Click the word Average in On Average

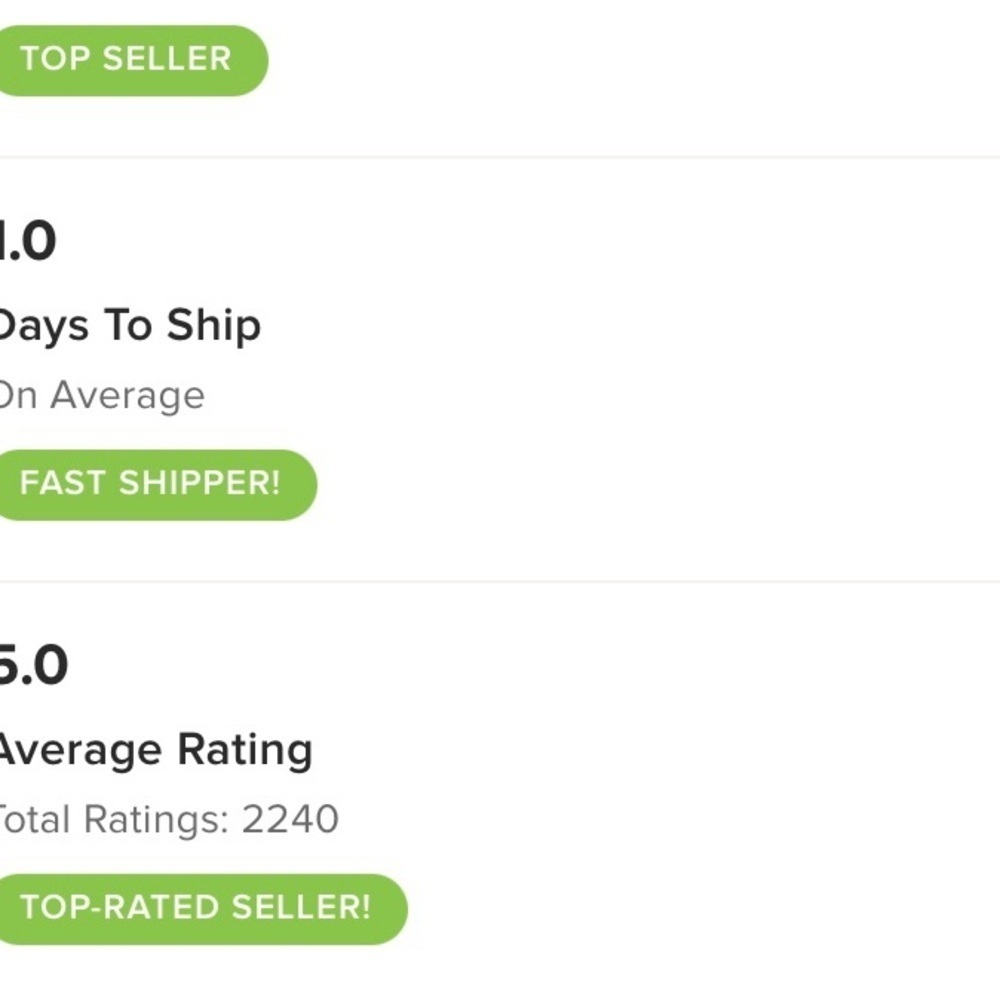coord(128,396)
